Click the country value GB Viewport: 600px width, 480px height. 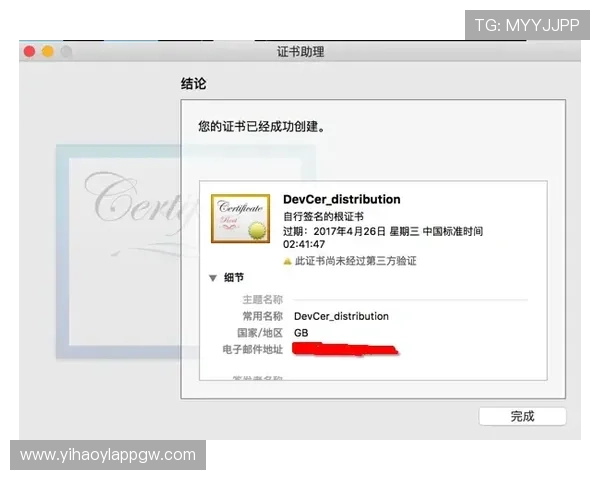pyautogui.click(x=301, y=333)
